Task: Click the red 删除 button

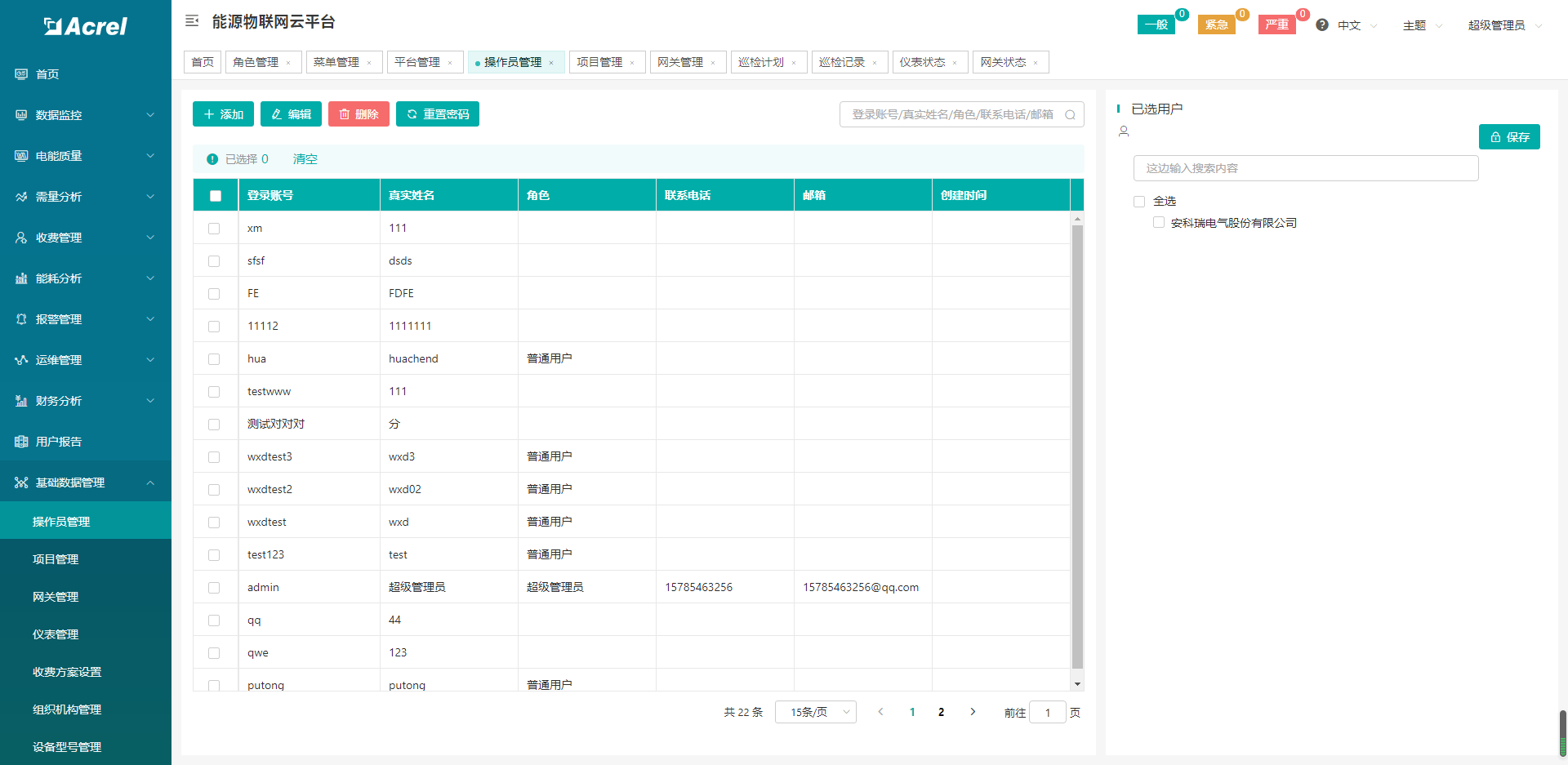Action: click(359, 114)
